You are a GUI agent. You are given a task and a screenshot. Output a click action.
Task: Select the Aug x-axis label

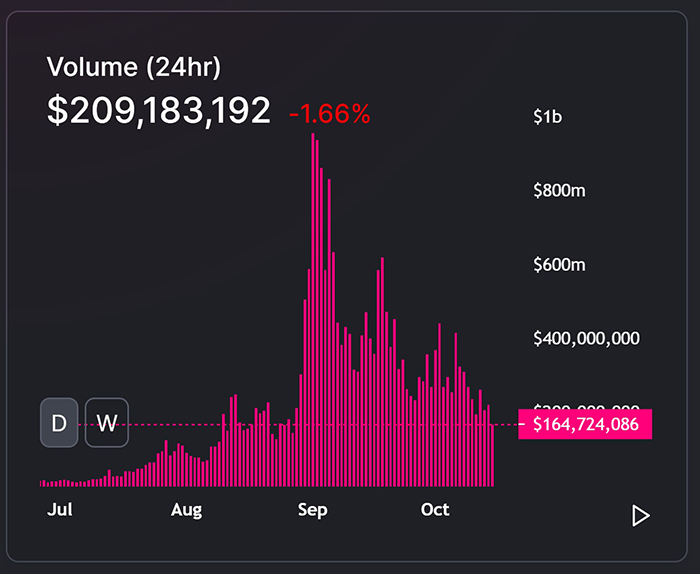[186, 510]
